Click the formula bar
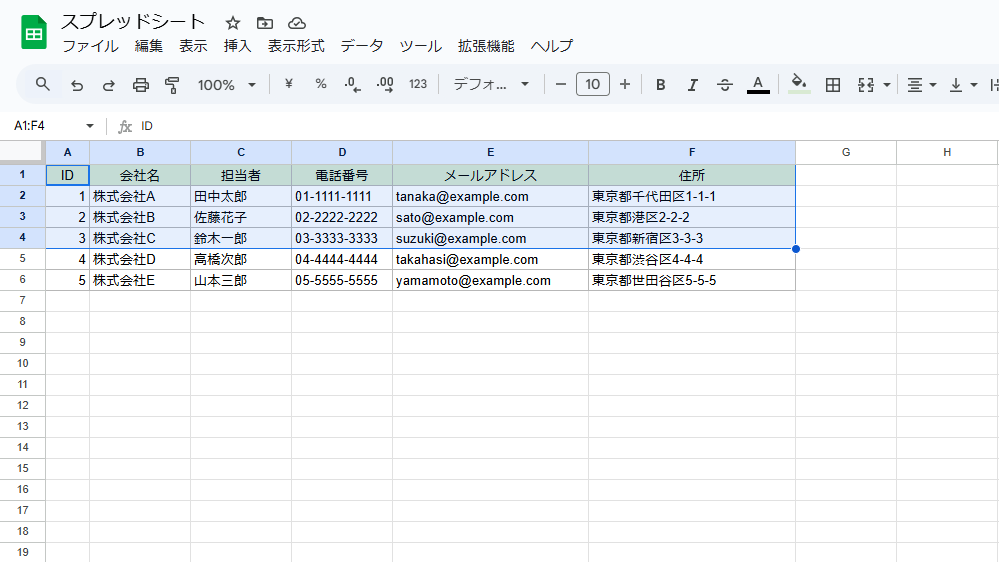This screenshot has height=562, width=999. 567,126
